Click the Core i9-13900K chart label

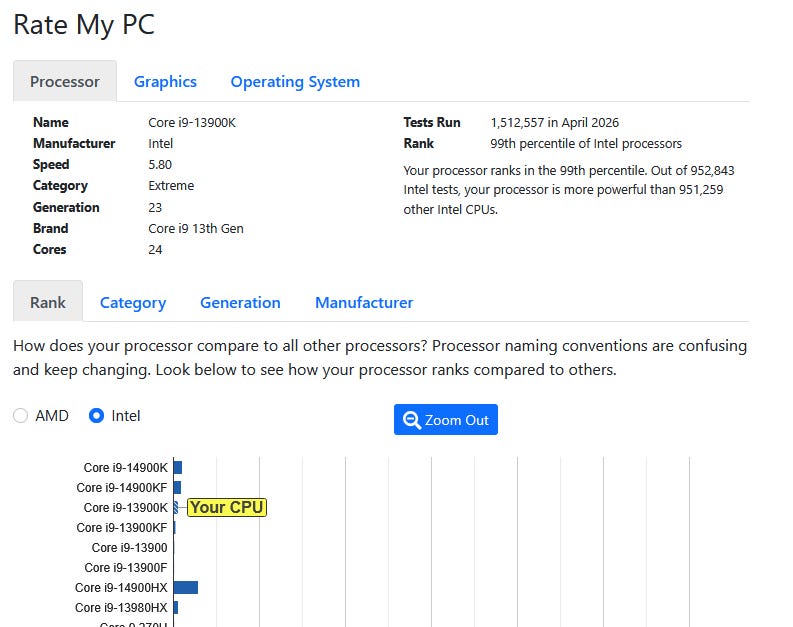[x=125, y=508]
